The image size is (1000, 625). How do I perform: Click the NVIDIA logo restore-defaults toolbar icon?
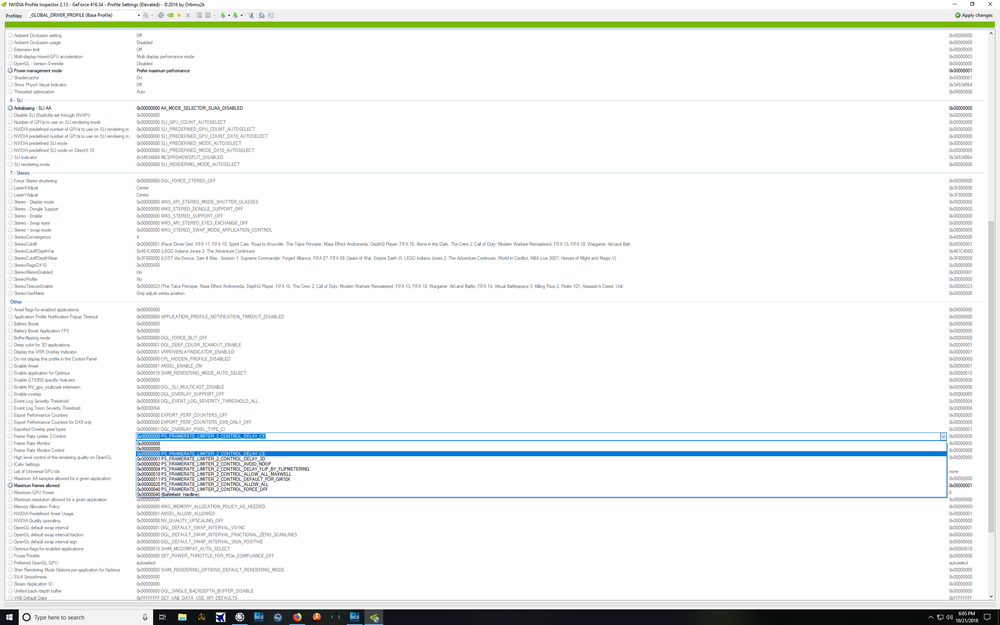[x=170, y=15]
